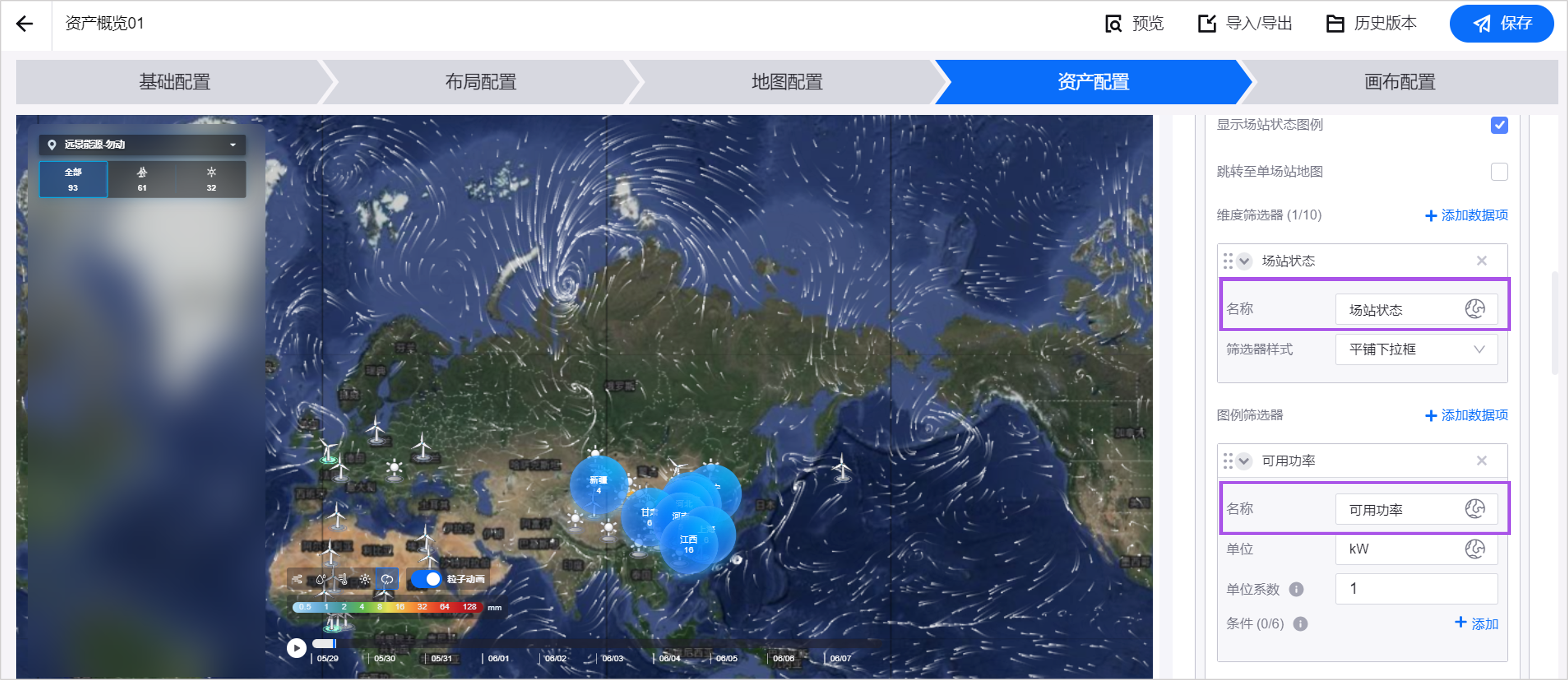Switch to the 画布配置 tab
The image size is (1568, 680).
[1399, 81]
